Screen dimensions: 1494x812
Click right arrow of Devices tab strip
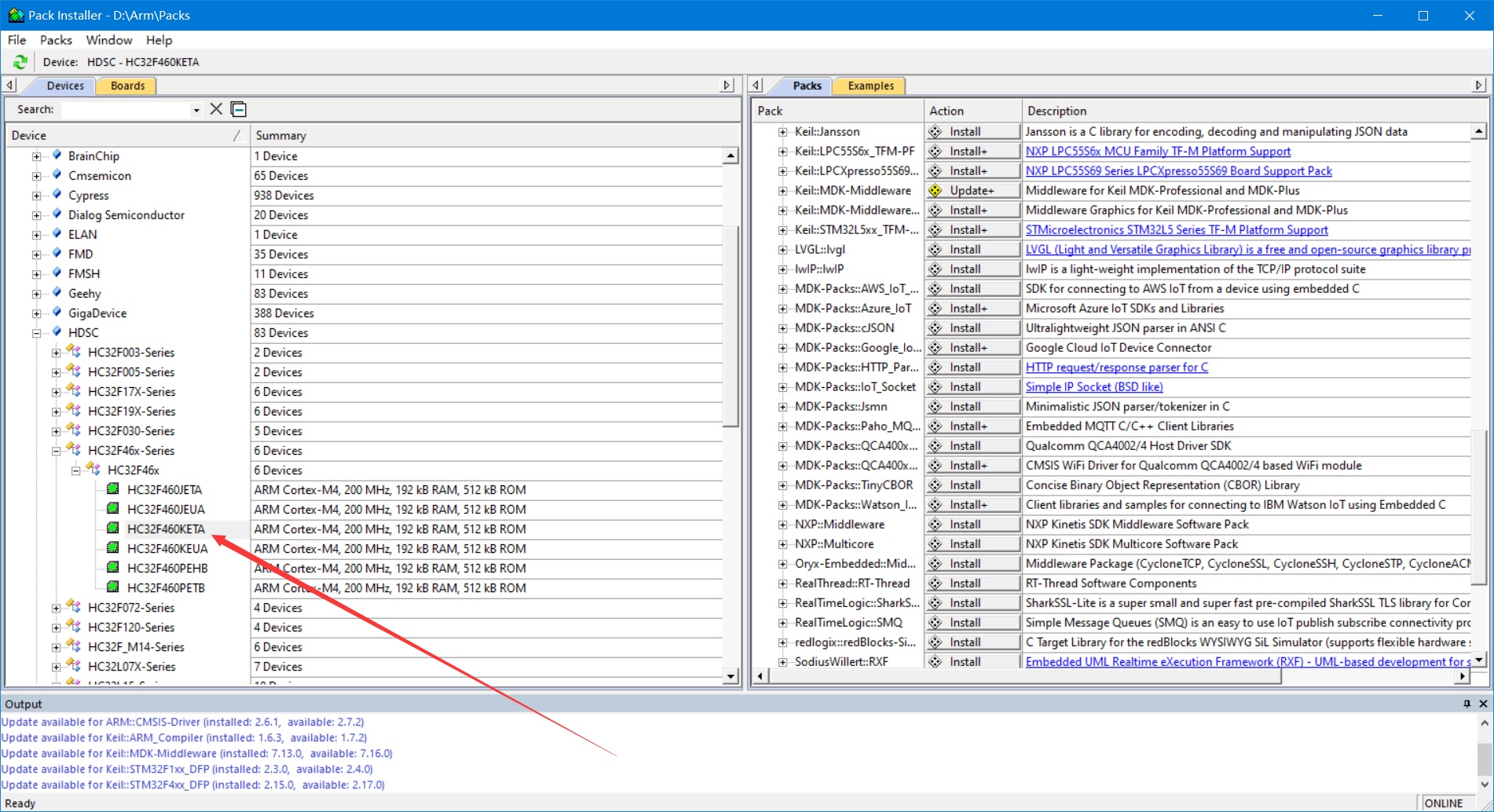coord(727,85)
